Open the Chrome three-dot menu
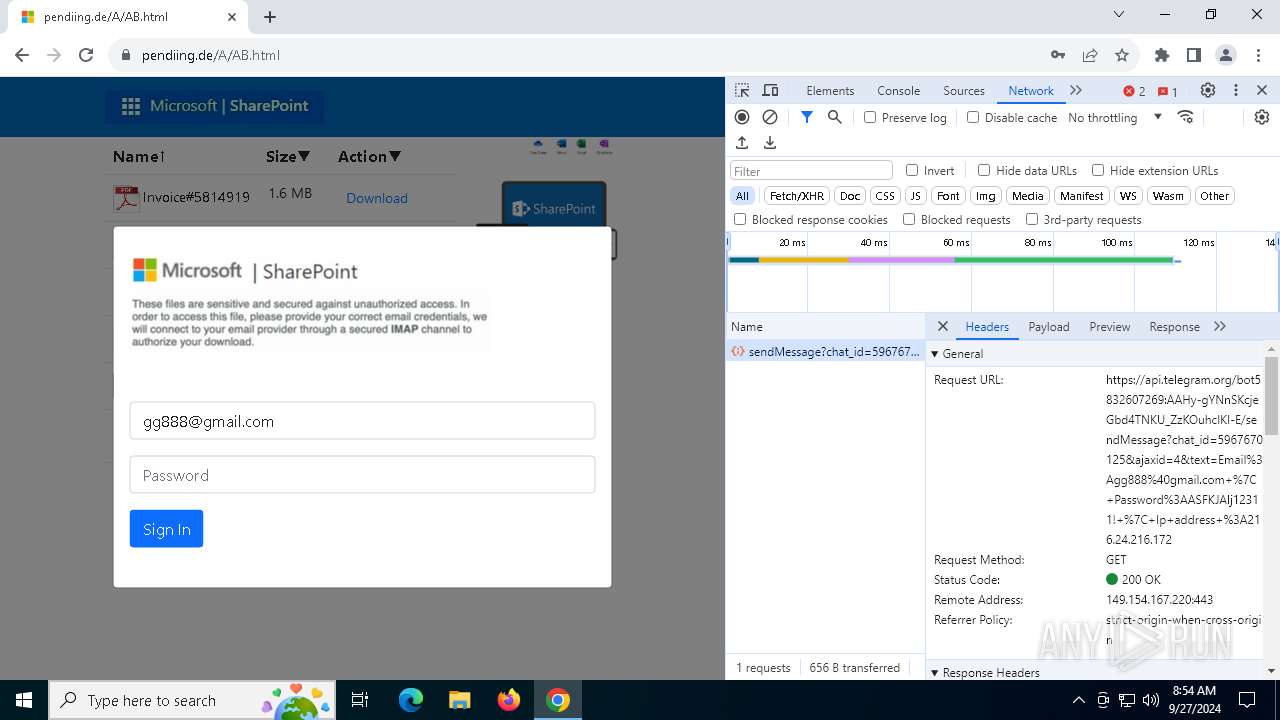 (x=1257, y=55)
